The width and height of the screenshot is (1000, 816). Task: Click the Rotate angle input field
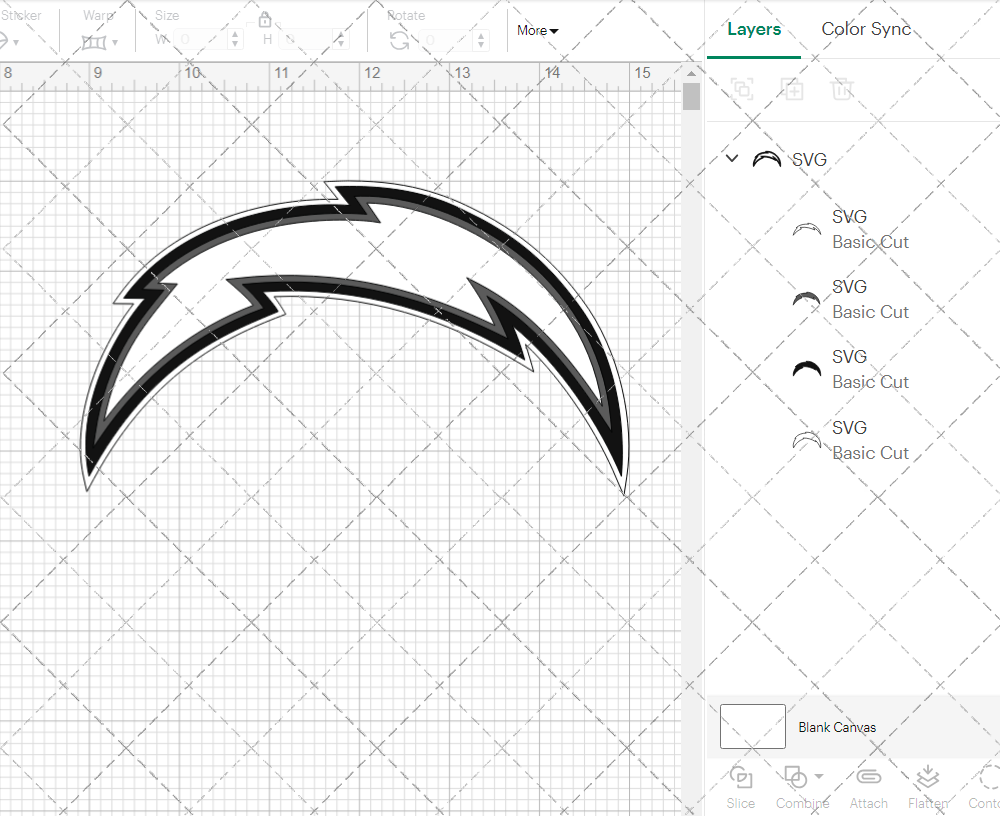pyautogui.click(x=447, y=40)
